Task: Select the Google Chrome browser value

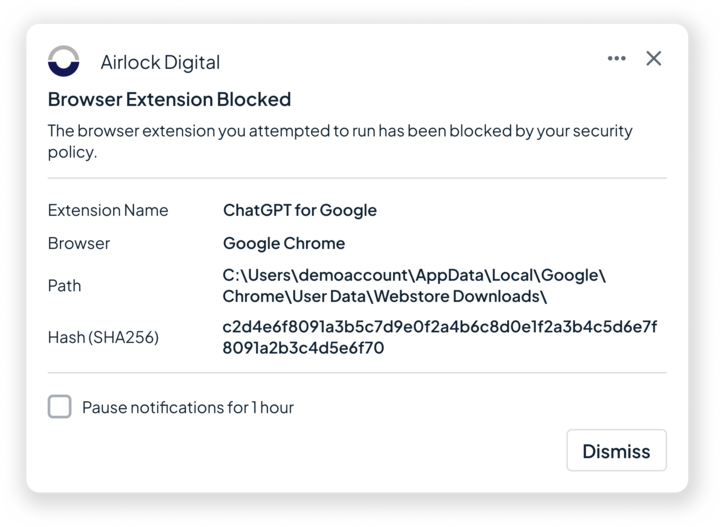Action: [284, 243]
